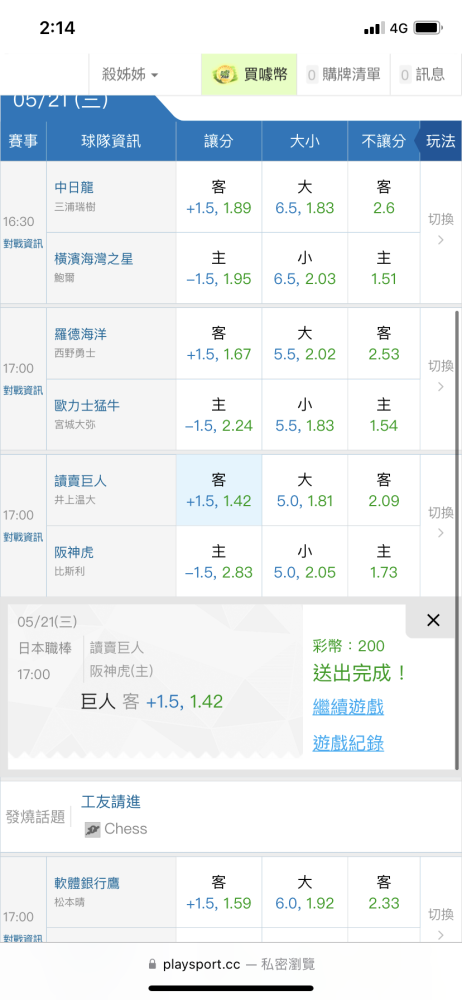Toggle 讀賣巨人 客 +1.5, 1.42 selection
The width and height of the screenshot is (462, 1000).
coord(219,490)
